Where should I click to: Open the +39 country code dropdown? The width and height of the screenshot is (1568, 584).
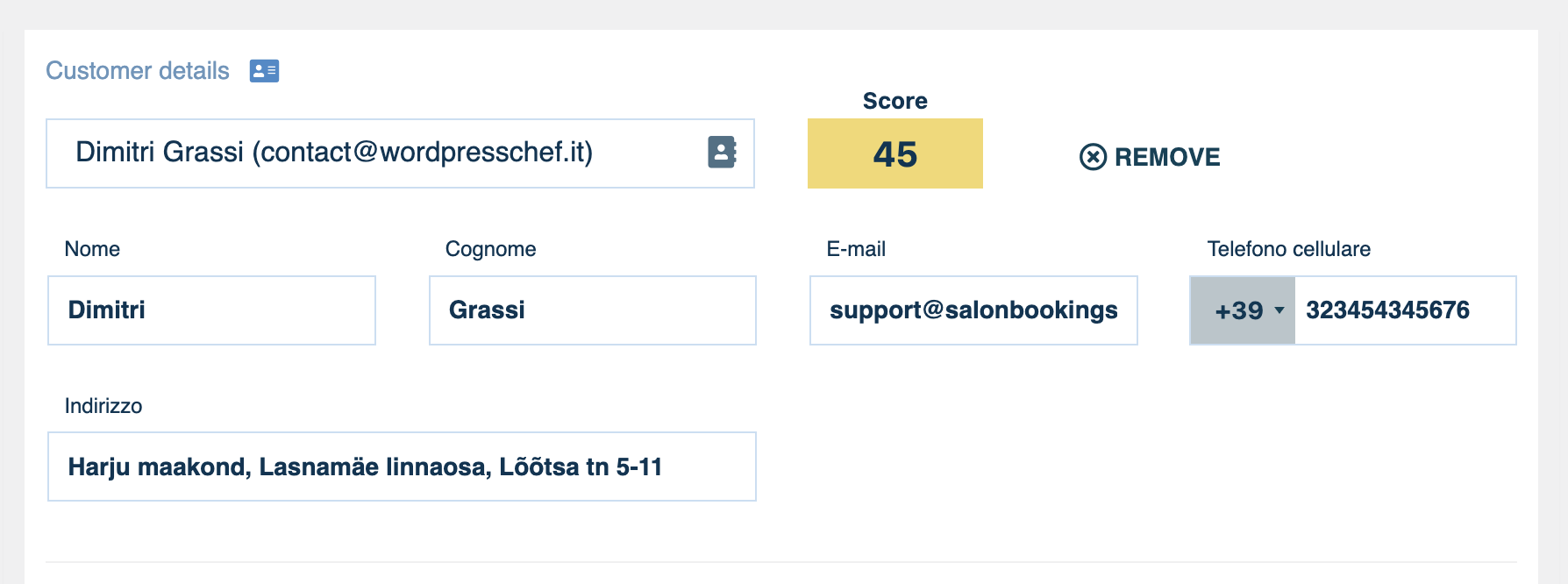pos(1239,310)
